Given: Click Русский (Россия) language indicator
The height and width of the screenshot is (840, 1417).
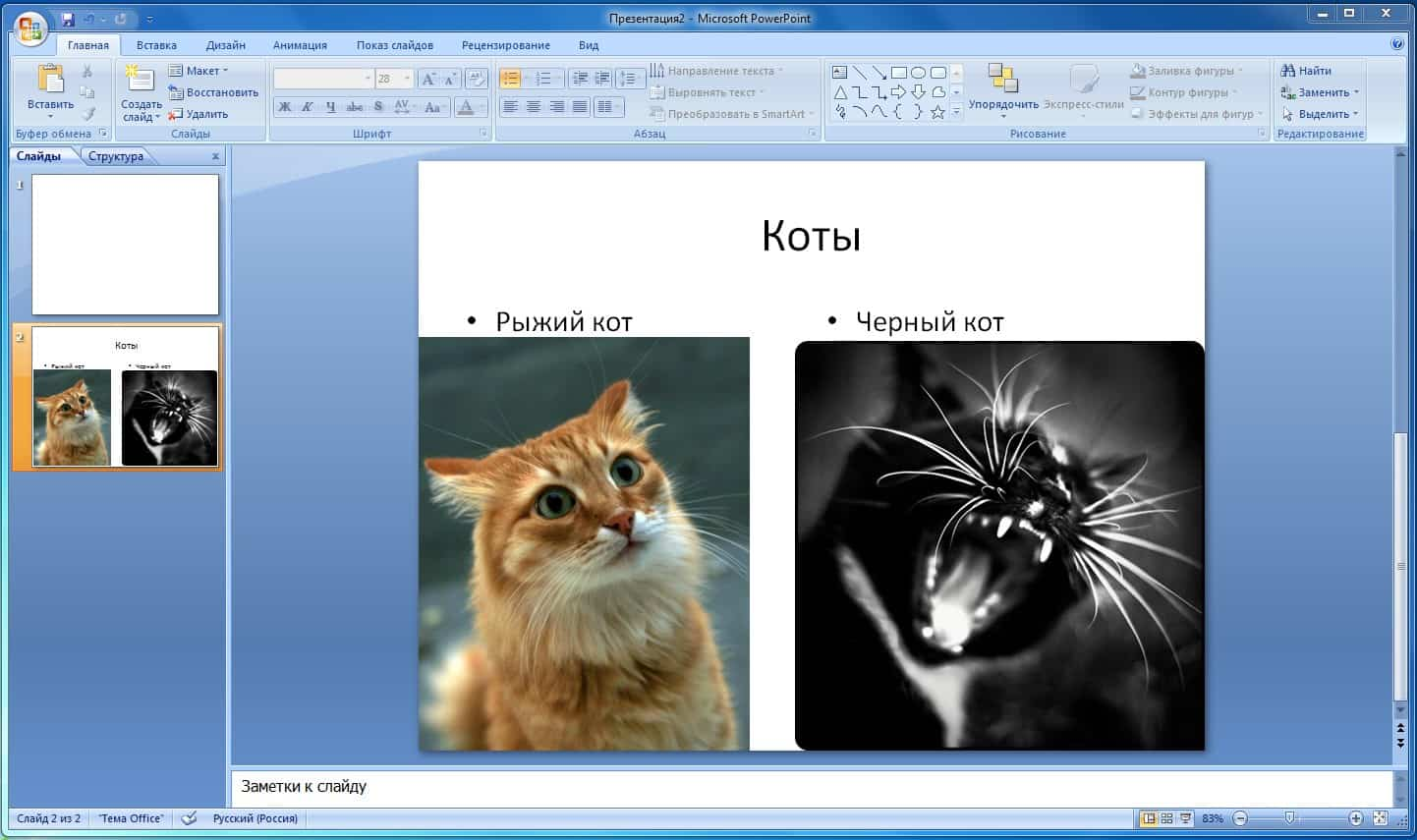Looking at the screenshot, I should [255, 818].
